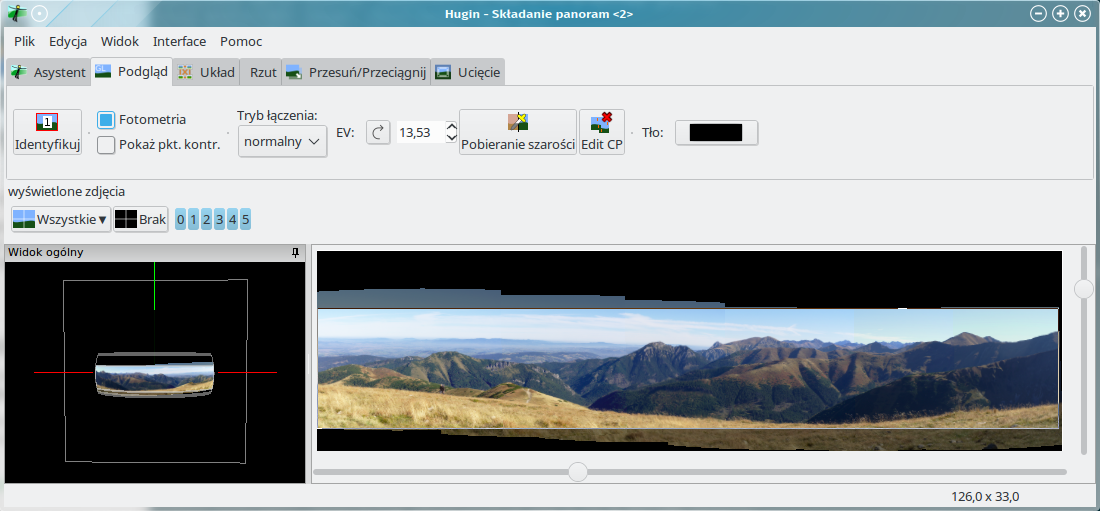The width and height of the screenshot is (1100, 511).
Task: Open the Widok menu
Action: 120,41
